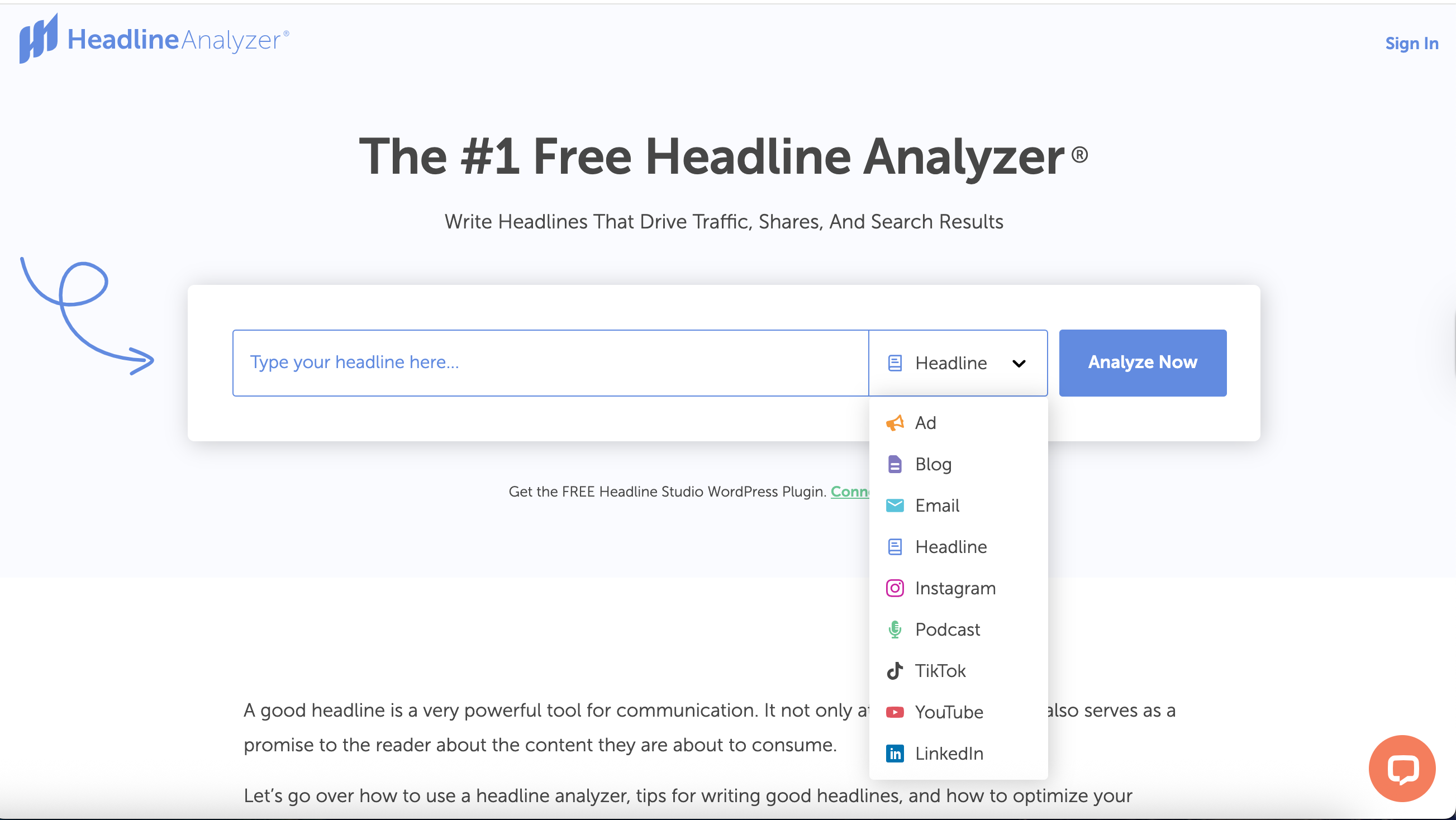Choose Blog from the type list

click(x=958, y=464)
